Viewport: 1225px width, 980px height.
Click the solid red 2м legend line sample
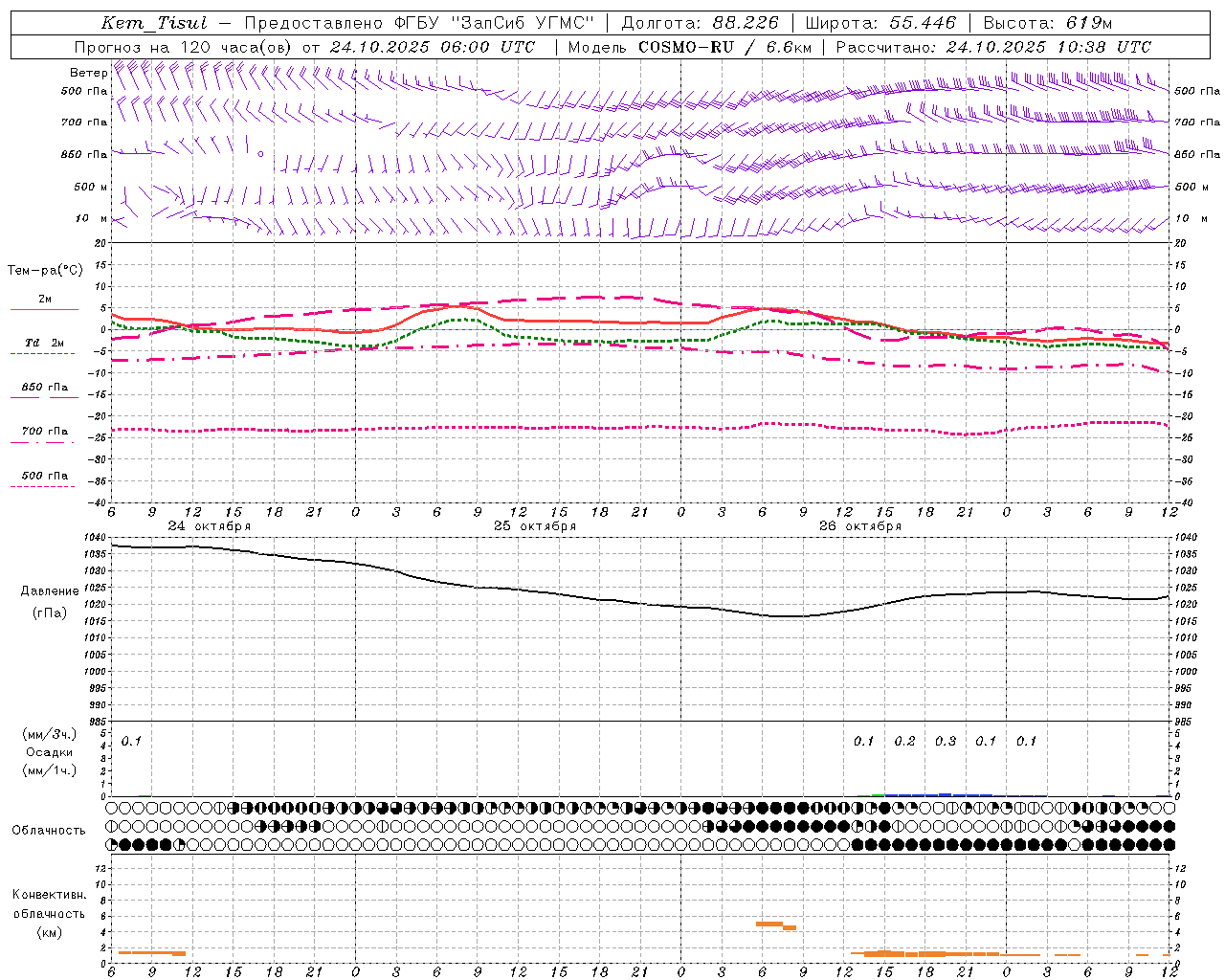pos(44,310)
